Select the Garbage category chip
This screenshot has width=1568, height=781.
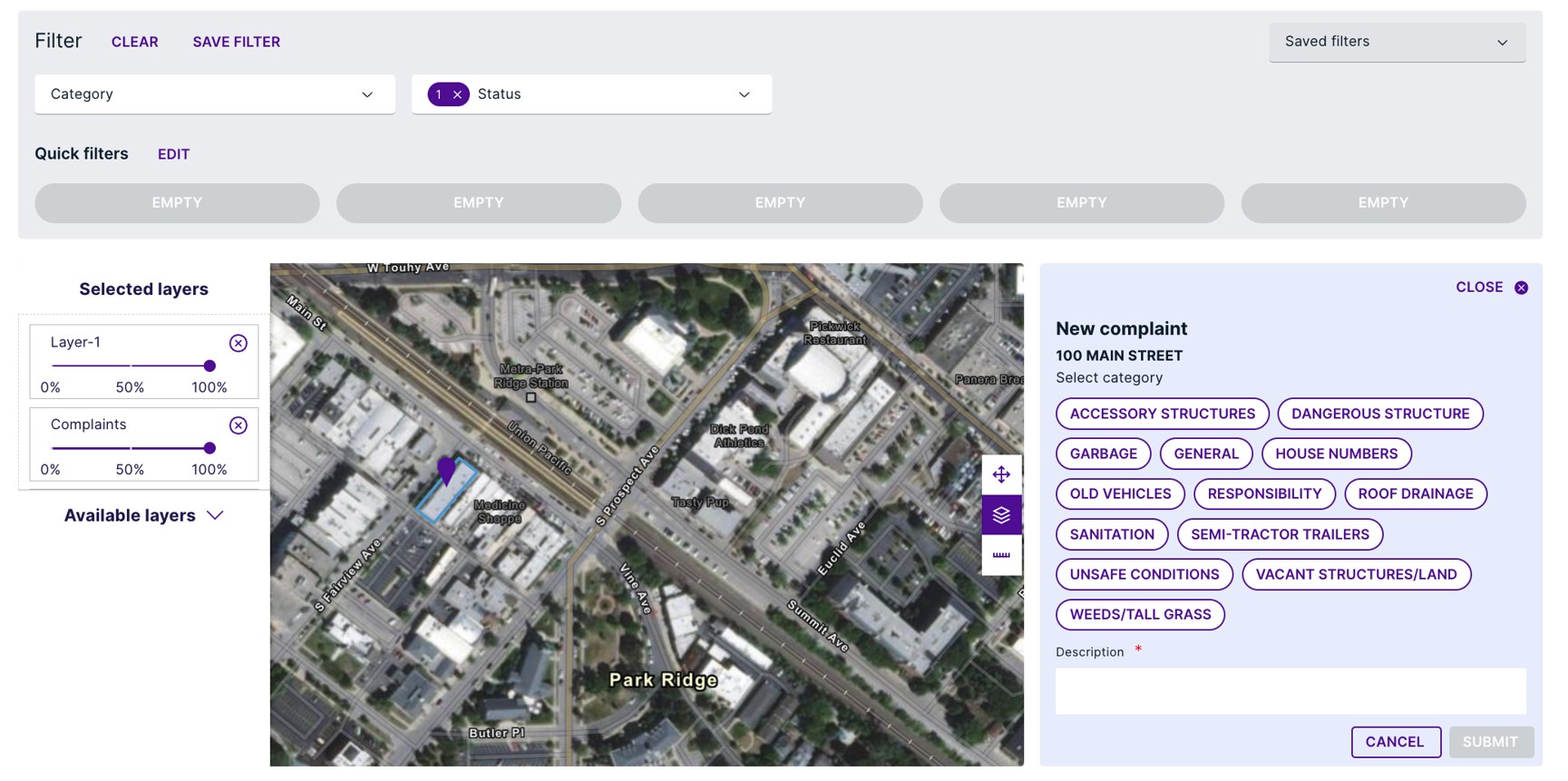[1103, 454]
